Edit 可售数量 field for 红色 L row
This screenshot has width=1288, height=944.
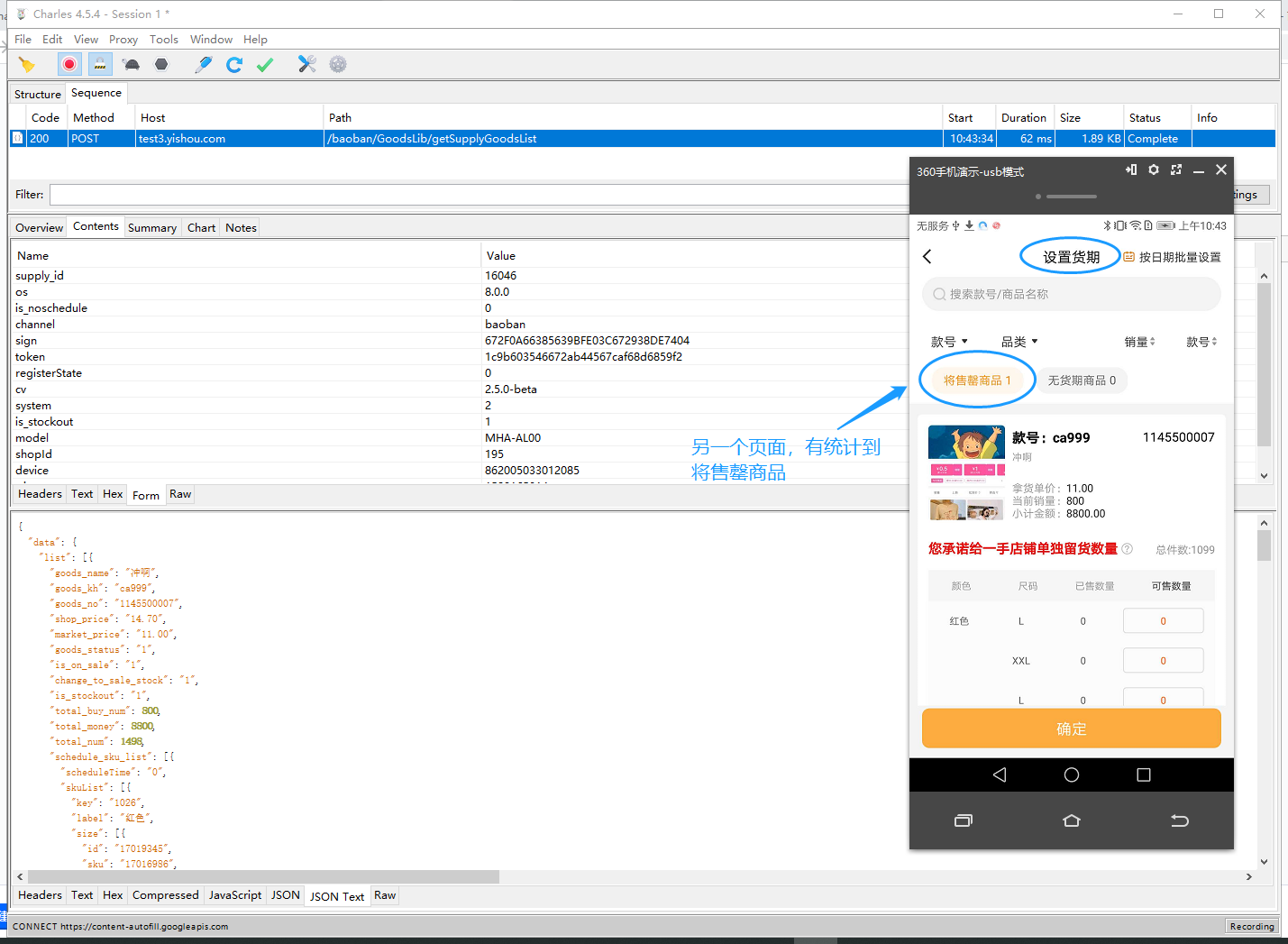pos(1163,621)
